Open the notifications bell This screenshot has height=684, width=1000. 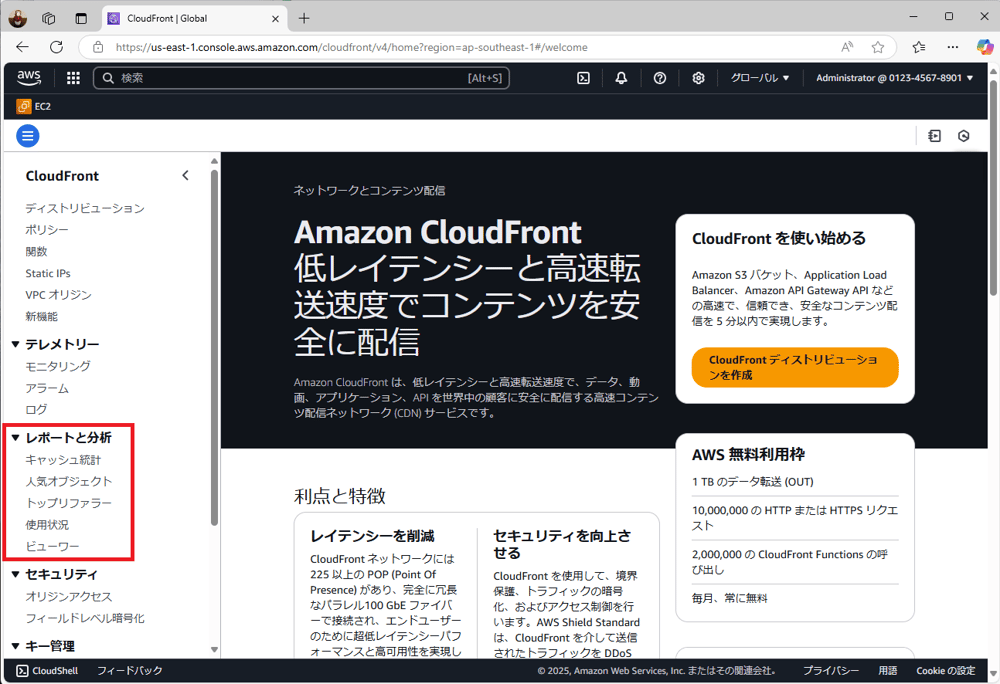[x=621, y=78]
